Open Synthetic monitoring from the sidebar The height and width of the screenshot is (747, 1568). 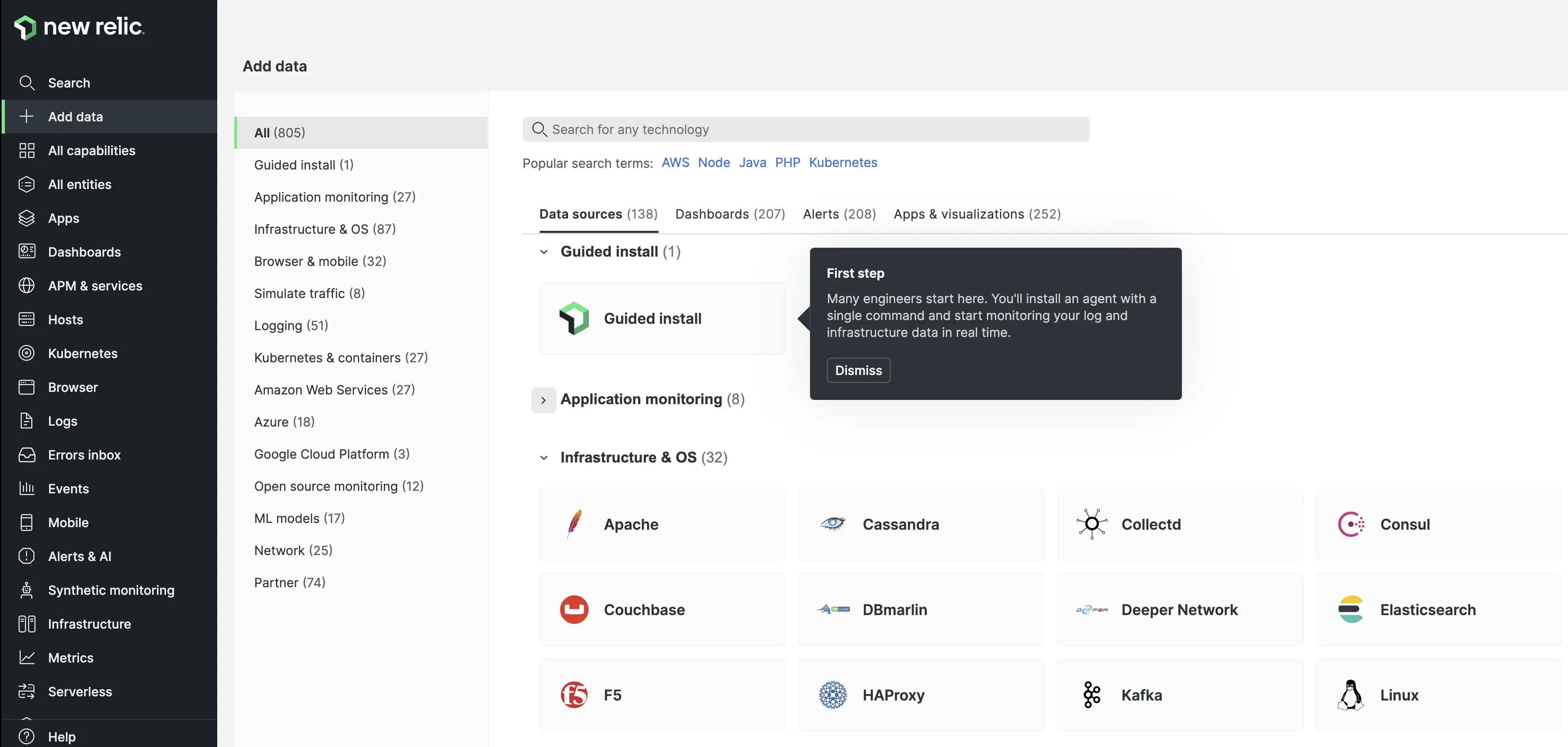point(27,590)
